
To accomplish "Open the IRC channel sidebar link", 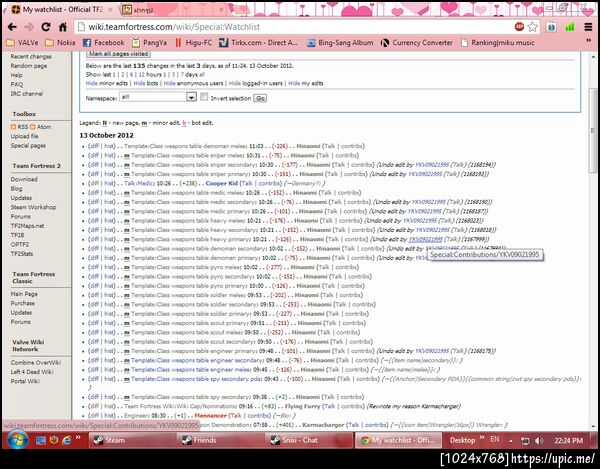I will coord(27,94).
